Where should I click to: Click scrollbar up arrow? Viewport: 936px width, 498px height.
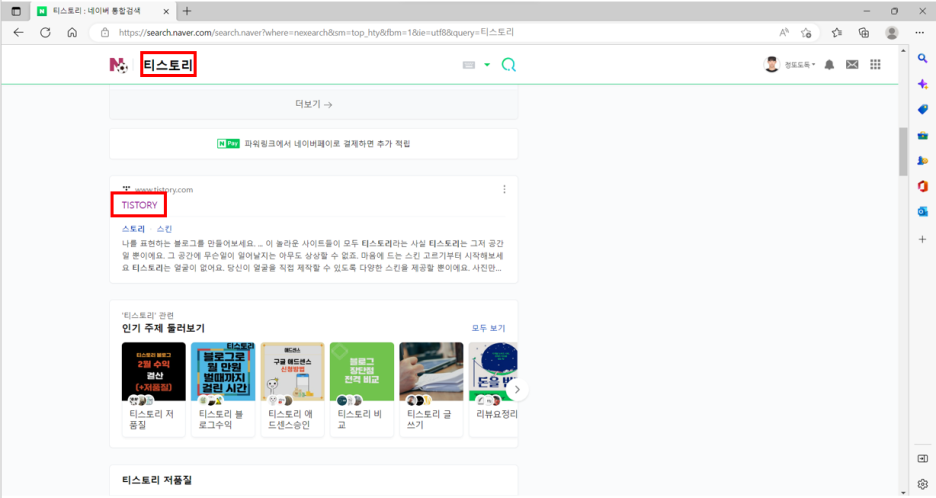(903, 50)
